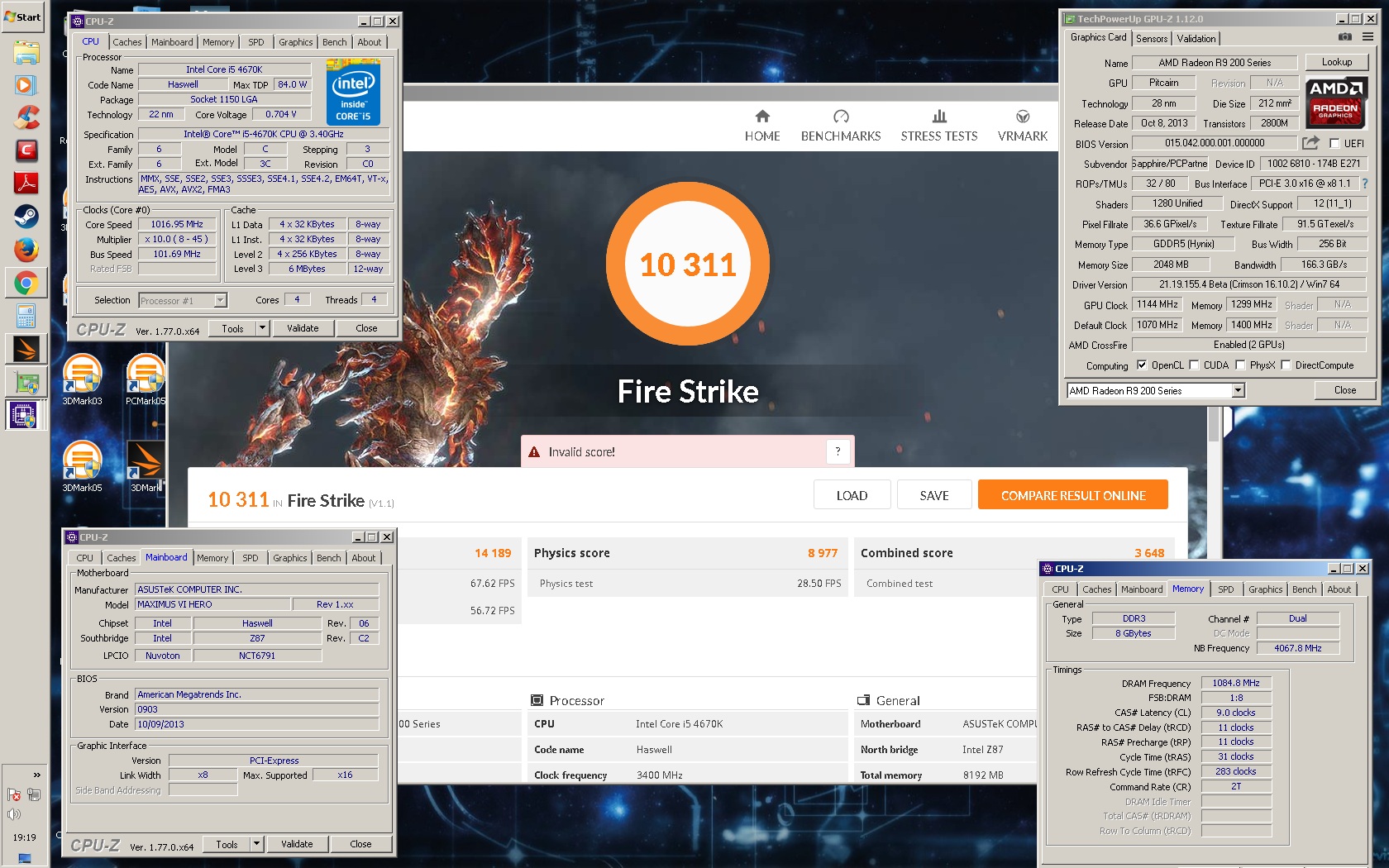Switch to Caches tab in top CPU-Z
Screen dimensions: 1389x868
[127, 42]
